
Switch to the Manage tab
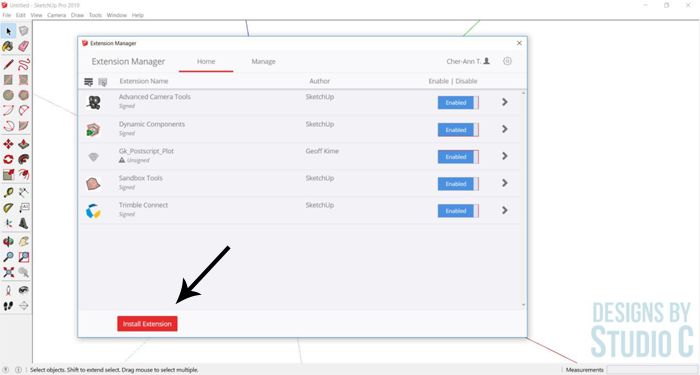click(263, 62)
